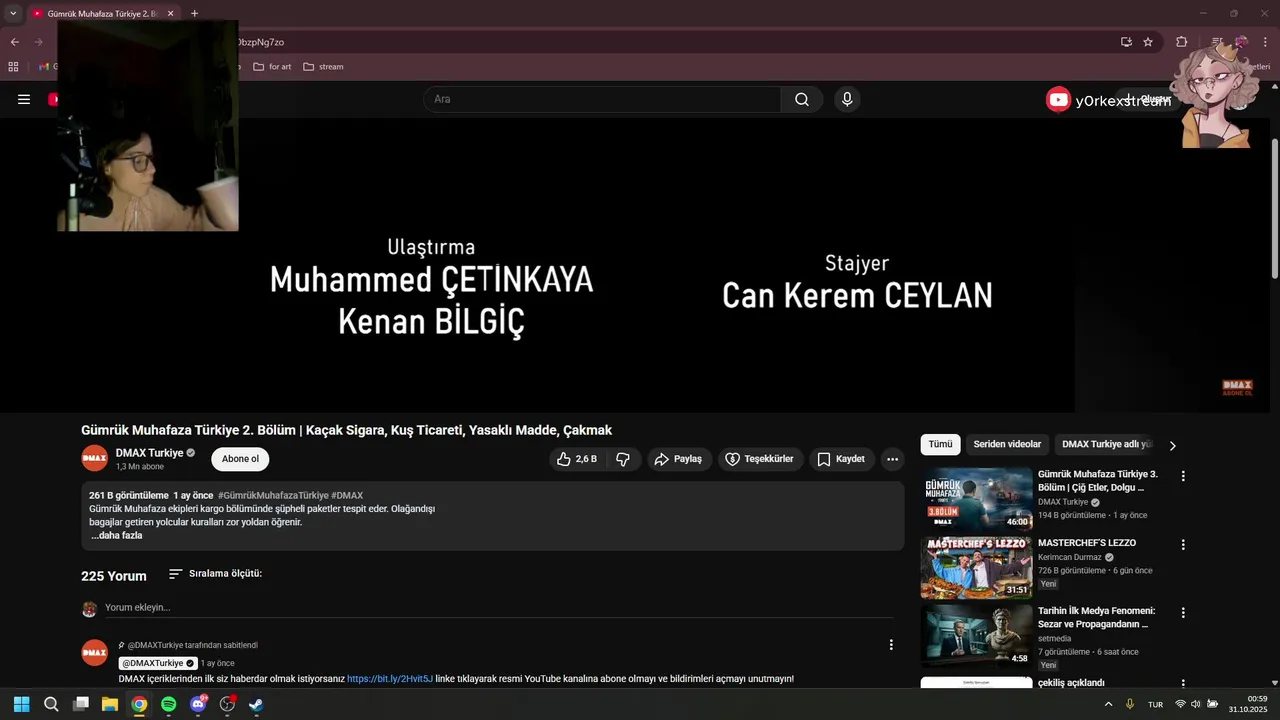
Task: Like the video with thumbs-up button
Action: pos(577,459)
